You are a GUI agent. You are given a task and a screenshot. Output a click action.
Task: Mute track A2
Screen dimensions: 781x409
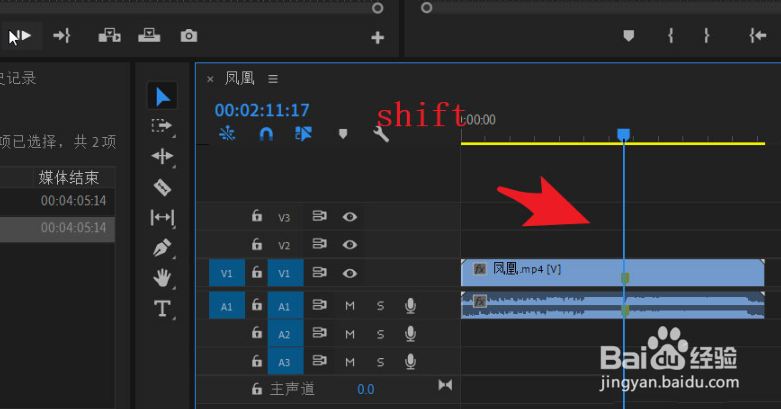pos(350,334)
